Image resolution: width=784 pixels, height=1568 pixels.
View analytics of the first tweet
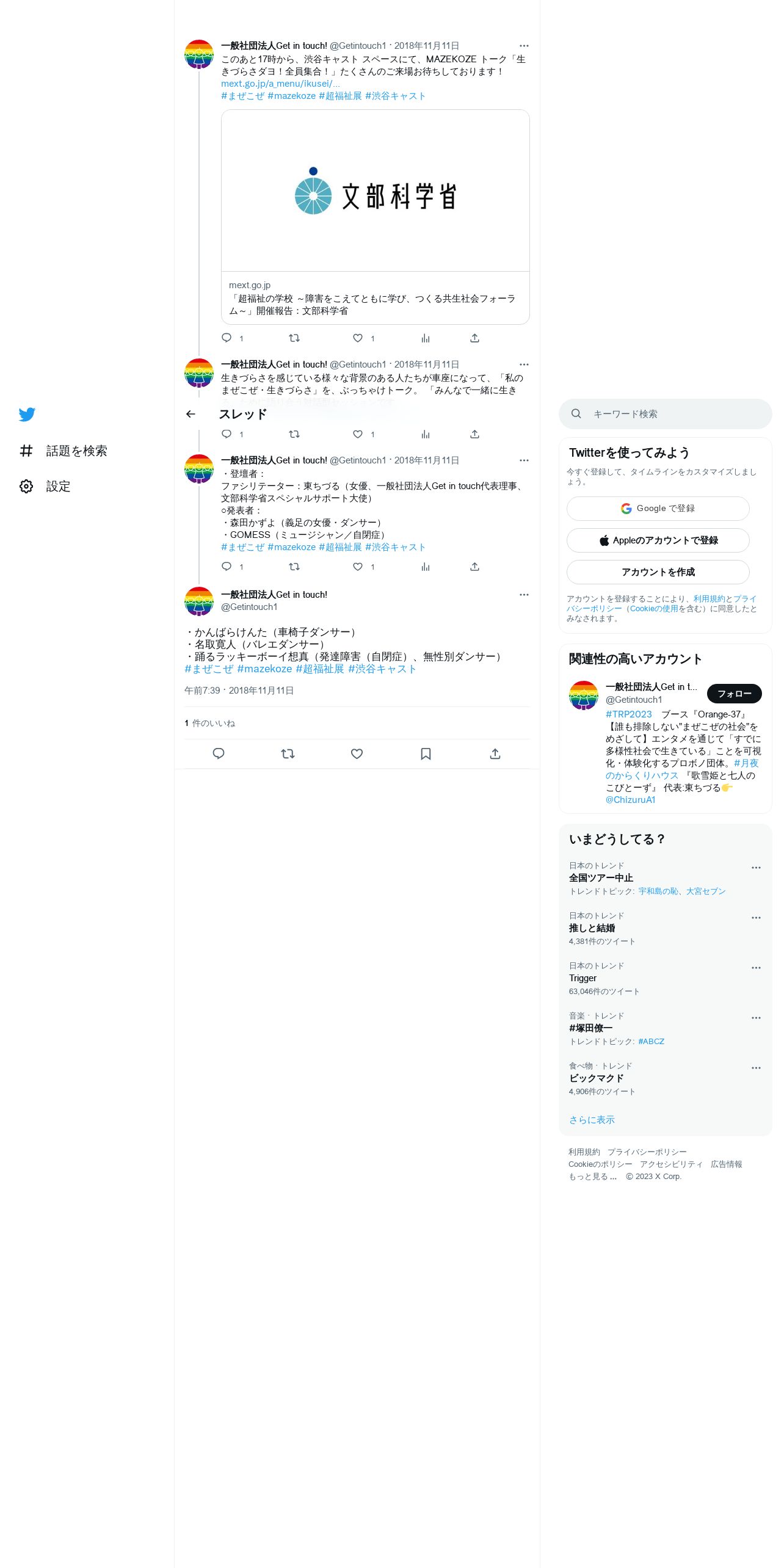coord(426,338)
